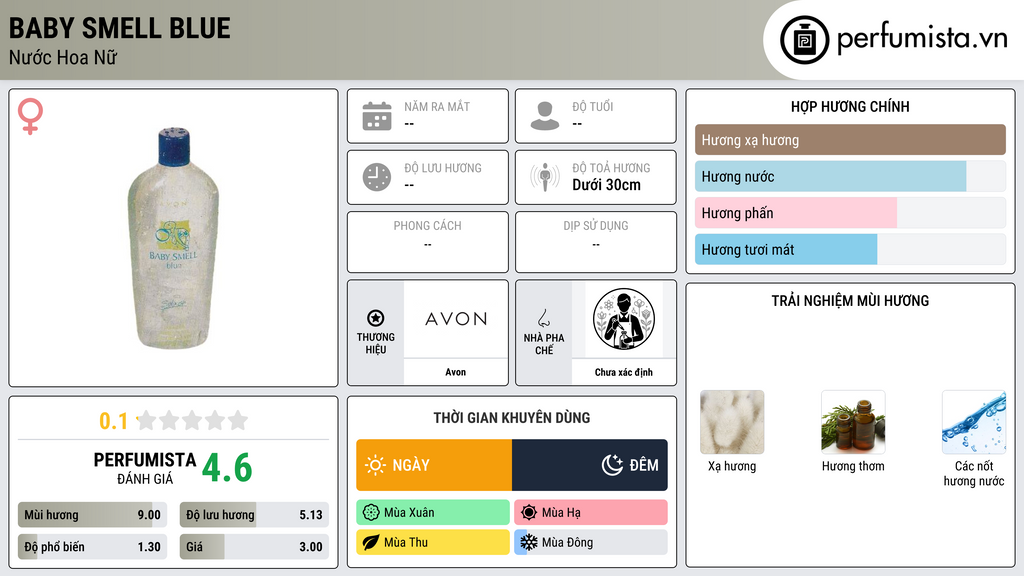Click the HỢP HƯƠNG CHÍNH heading
The width and height of the screenshot is (1024, 576).
coord(850,106)
